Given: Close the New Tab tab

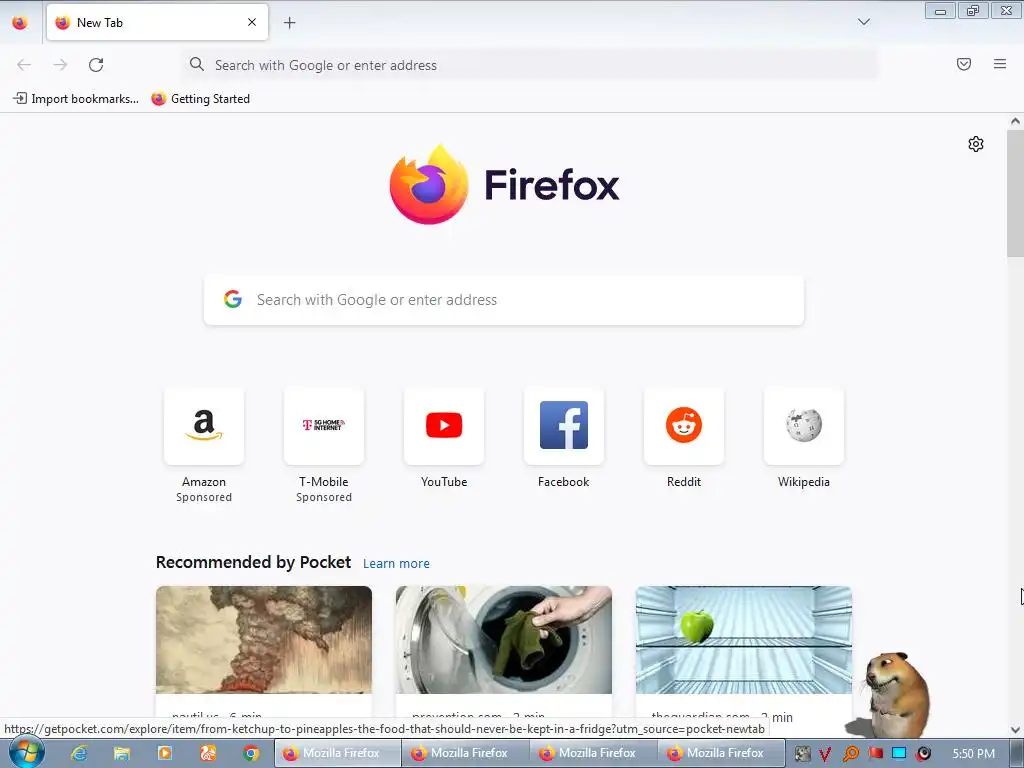Looking at the screenshot, I should pos(252,22).
